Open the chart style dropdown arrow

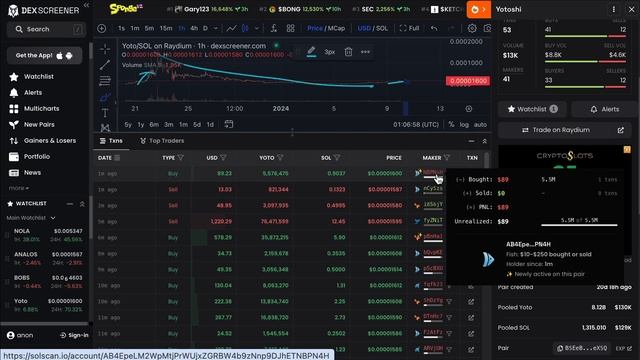[257, 29]
